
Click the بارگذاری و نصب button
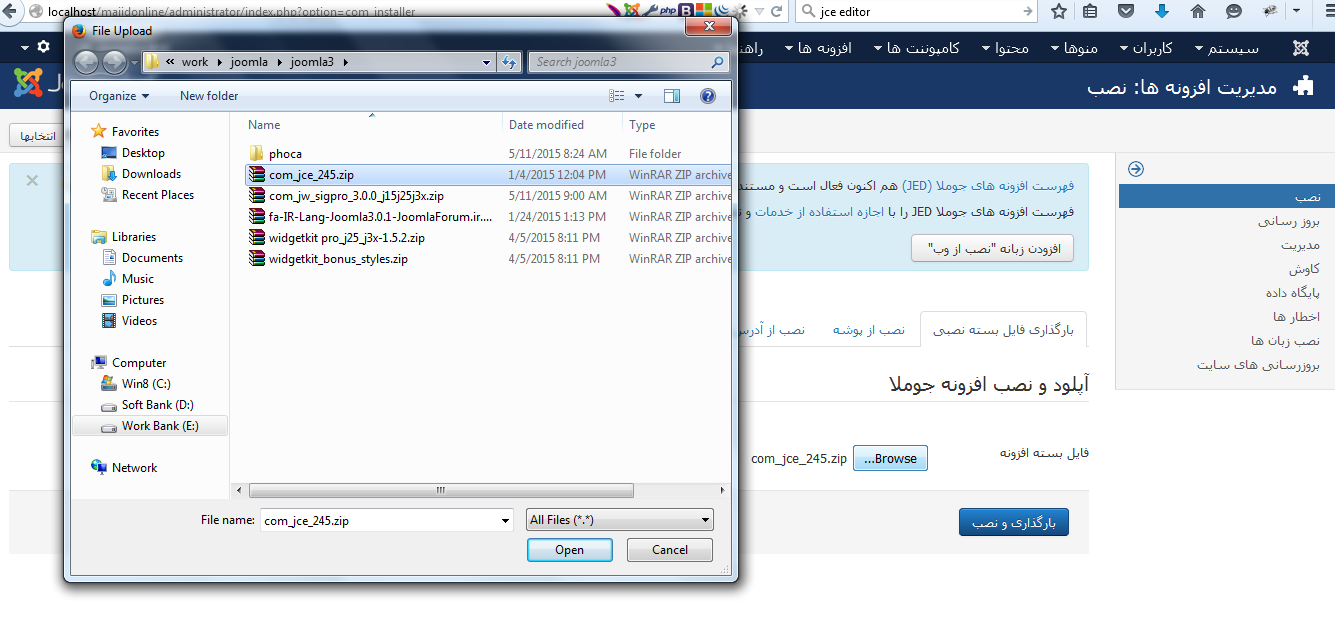[1014, 522]
